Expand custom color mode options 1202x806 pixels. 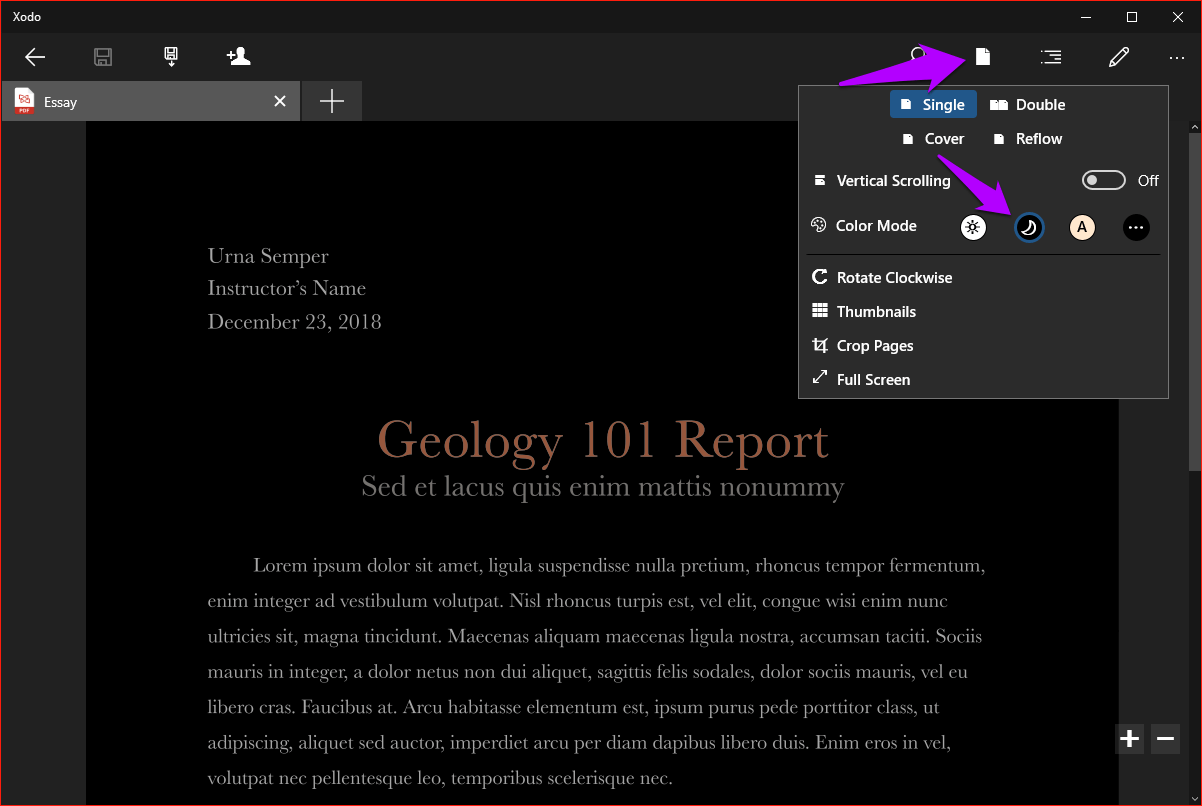1135,227
